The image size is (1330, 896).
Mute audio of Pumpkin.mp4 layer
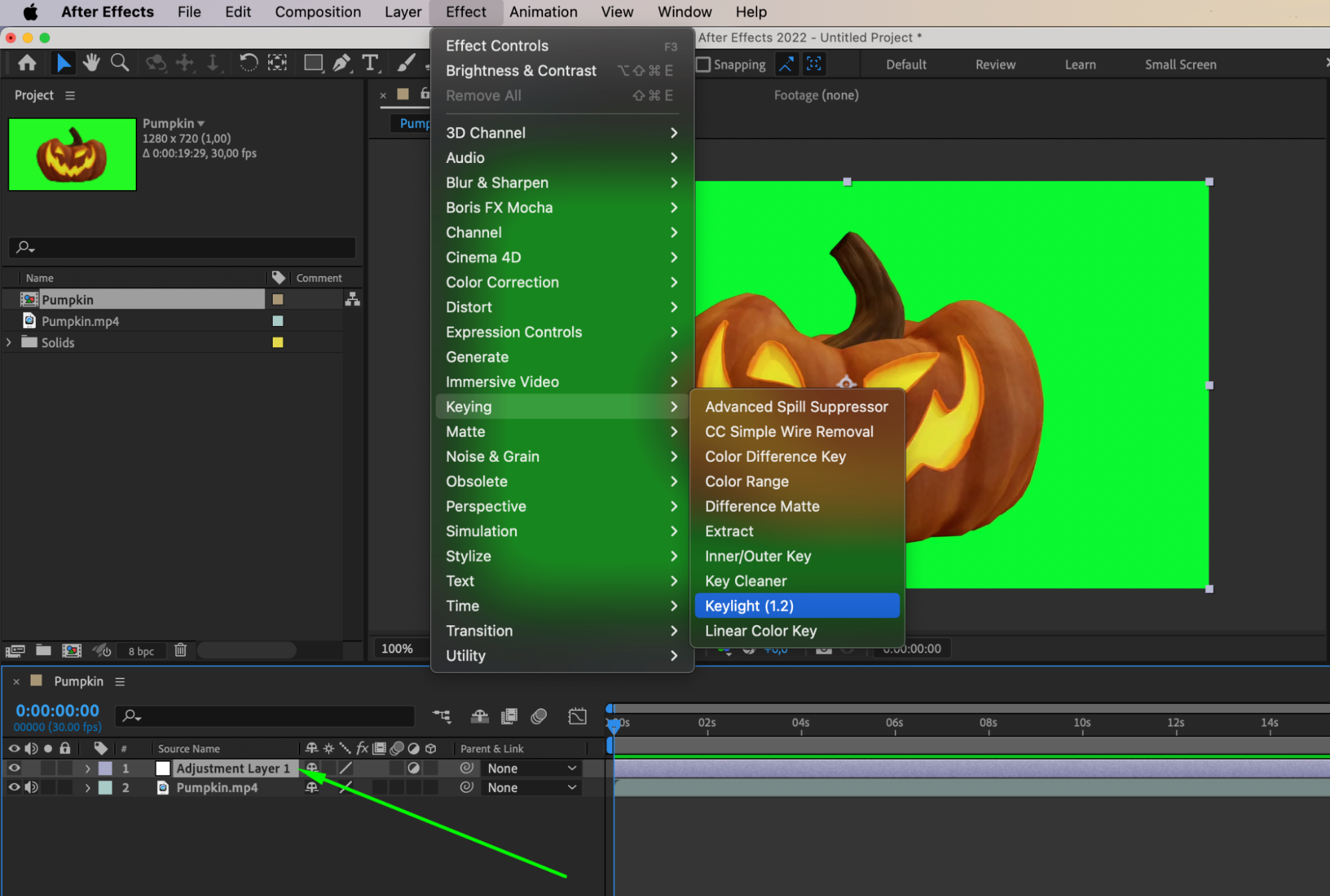pos(31,788)
